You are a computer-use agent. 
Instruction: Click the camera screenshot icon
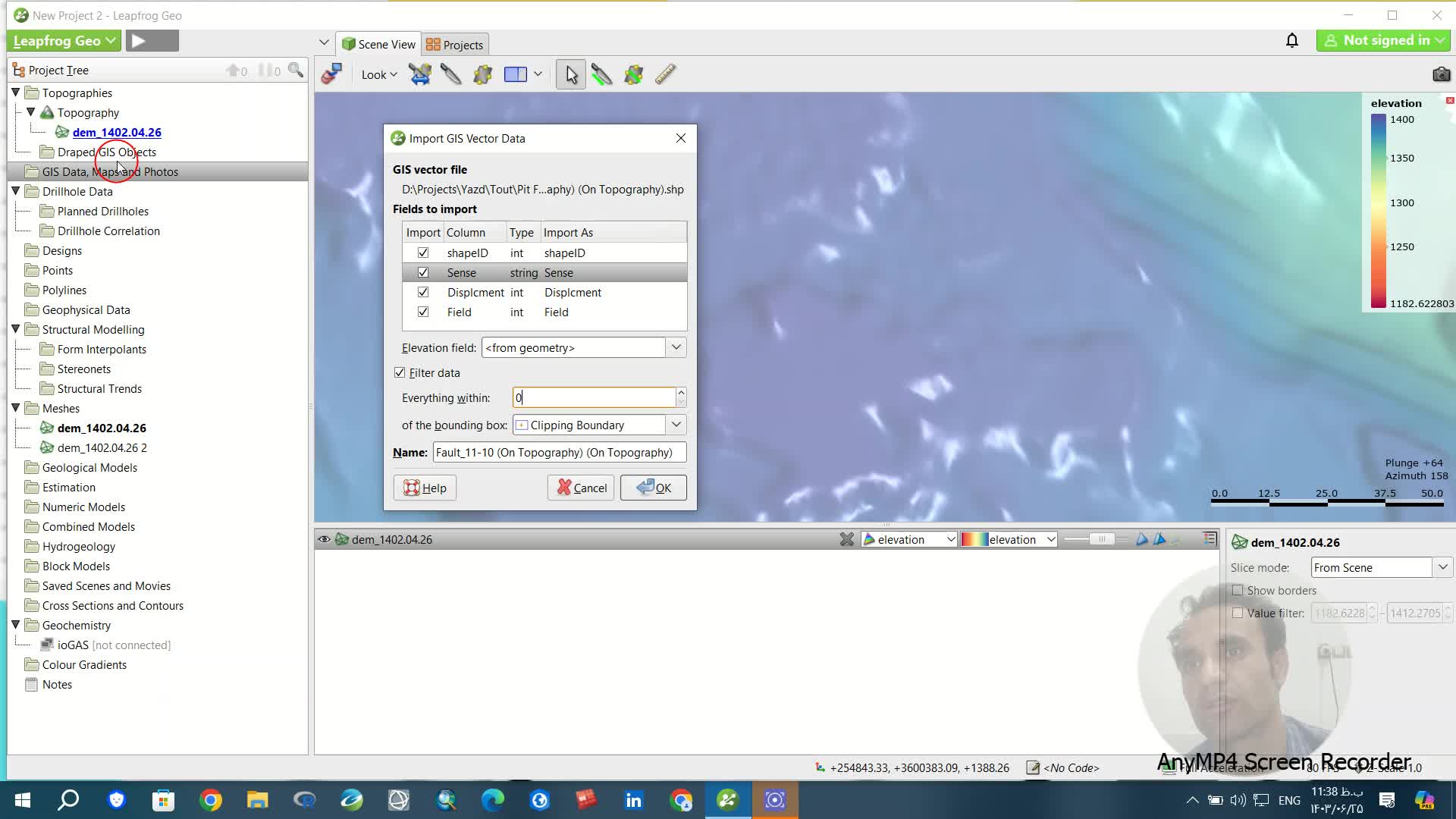(x=1441, y=74)
